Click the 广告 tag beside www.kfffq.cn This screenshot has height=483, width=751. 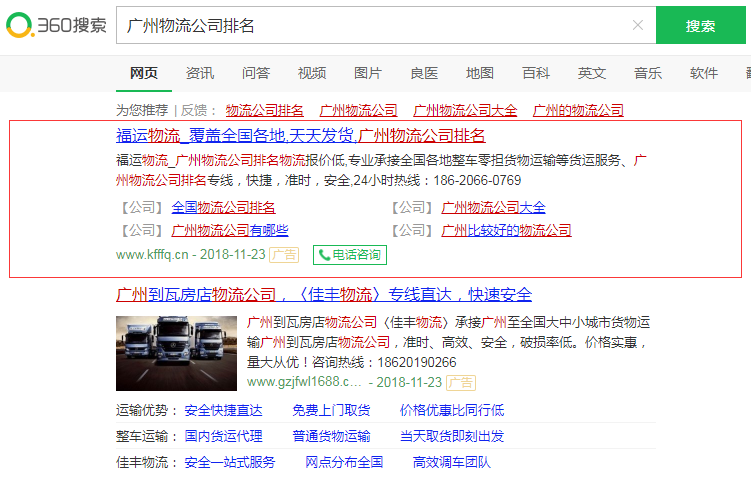point(284,255)
